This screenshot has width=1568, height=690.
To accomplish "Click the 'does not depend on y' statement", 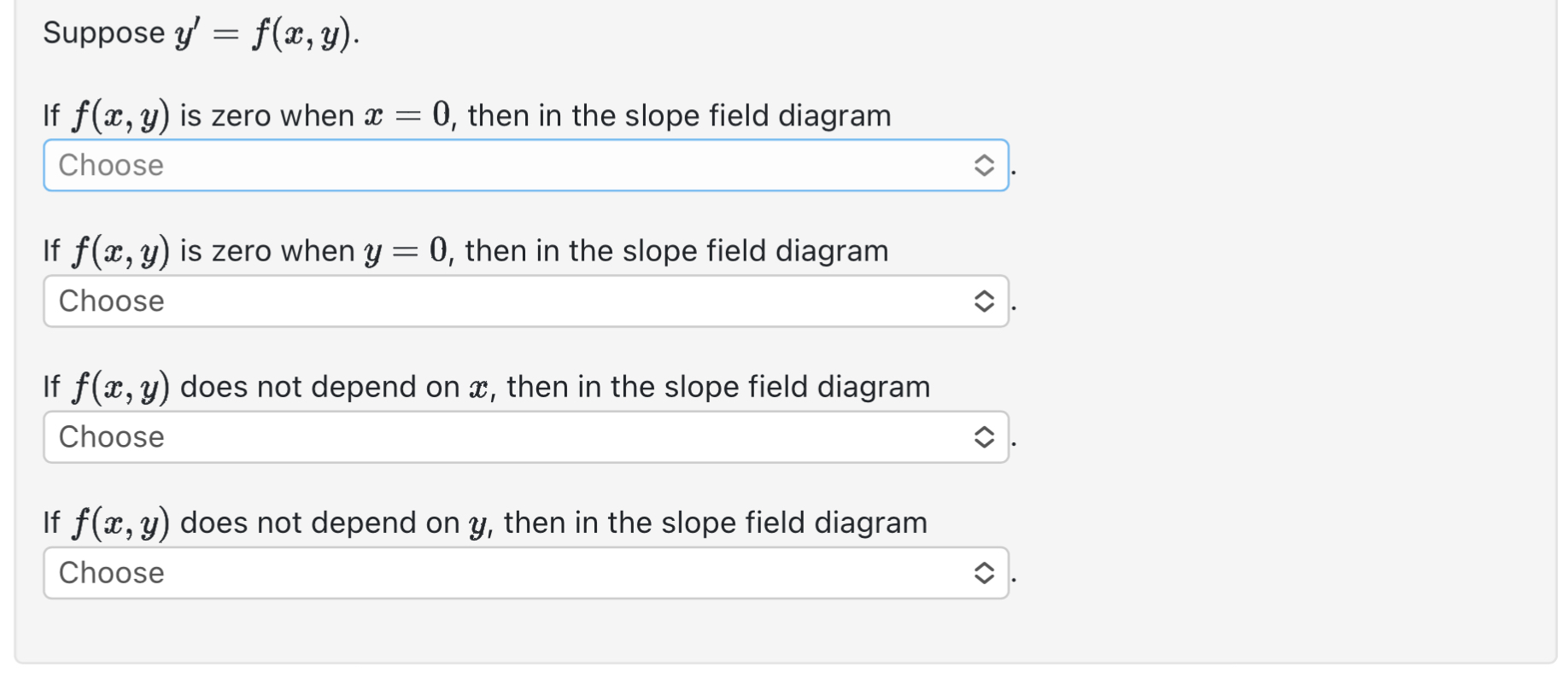I will (x=484, y=522).
